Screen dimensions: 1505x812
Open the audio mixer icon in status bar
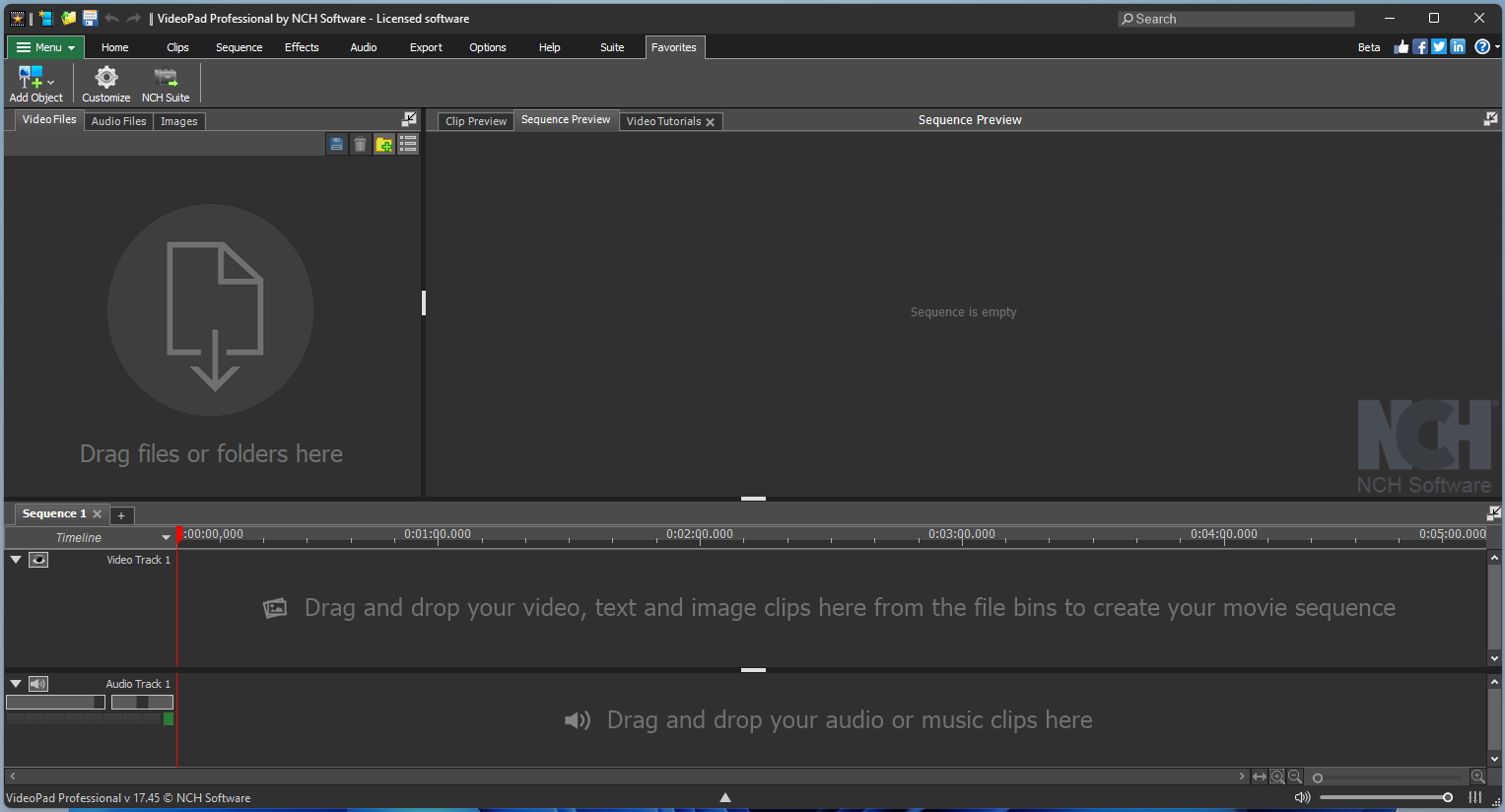pos(1475,797)
